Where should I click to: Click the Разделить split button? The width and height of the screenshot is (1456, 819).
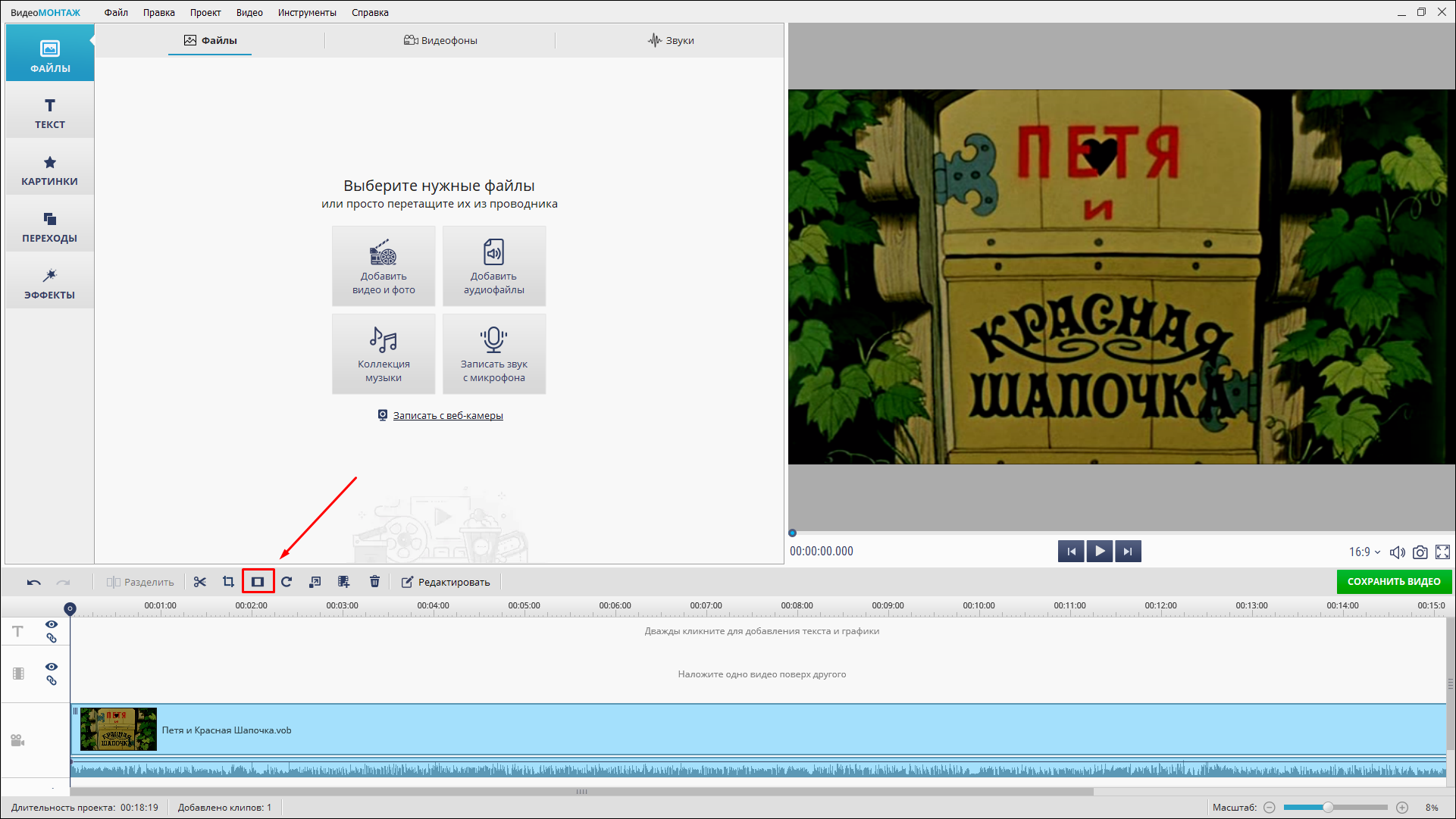[140, 582]
